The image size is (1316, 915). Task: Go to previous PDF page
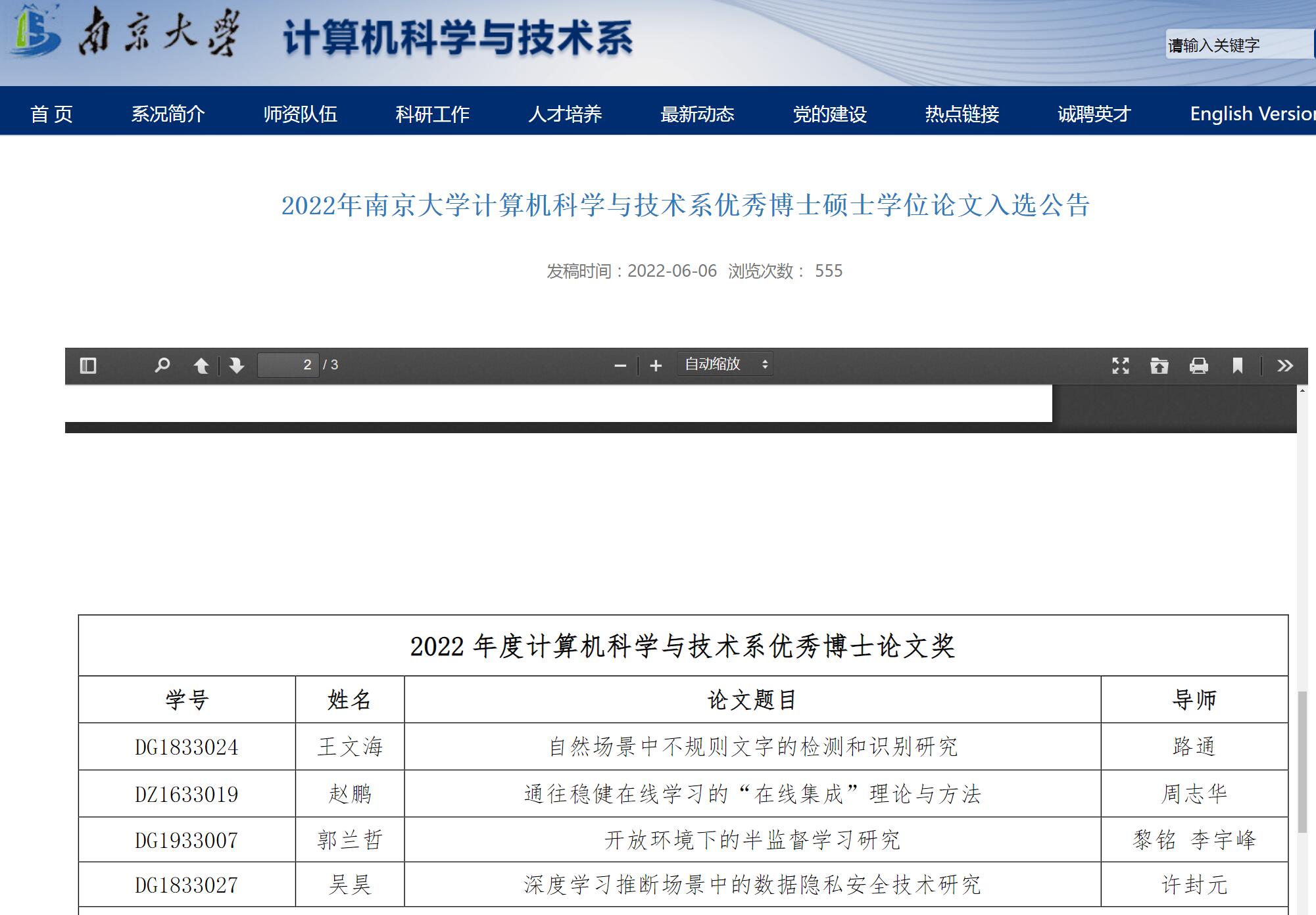coord(201,365)
